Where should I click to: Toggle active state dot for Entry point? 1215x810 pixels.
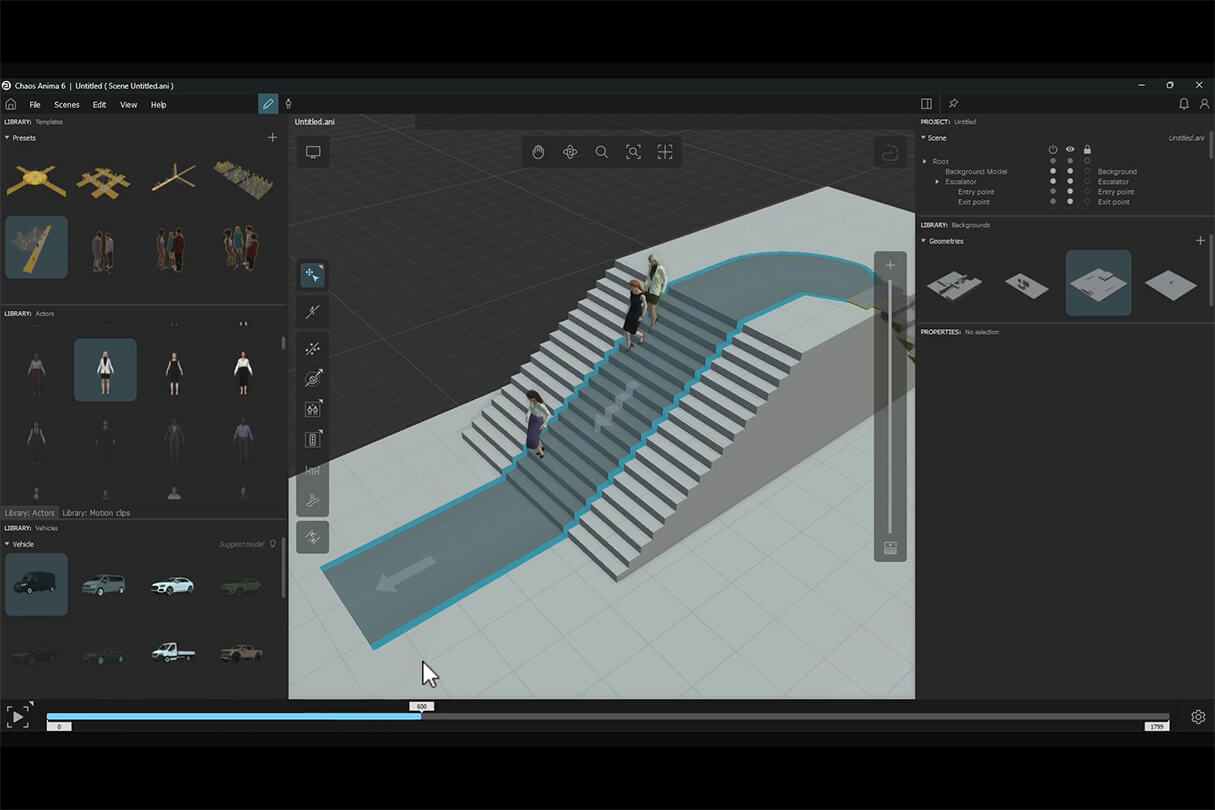[1053, 192]
